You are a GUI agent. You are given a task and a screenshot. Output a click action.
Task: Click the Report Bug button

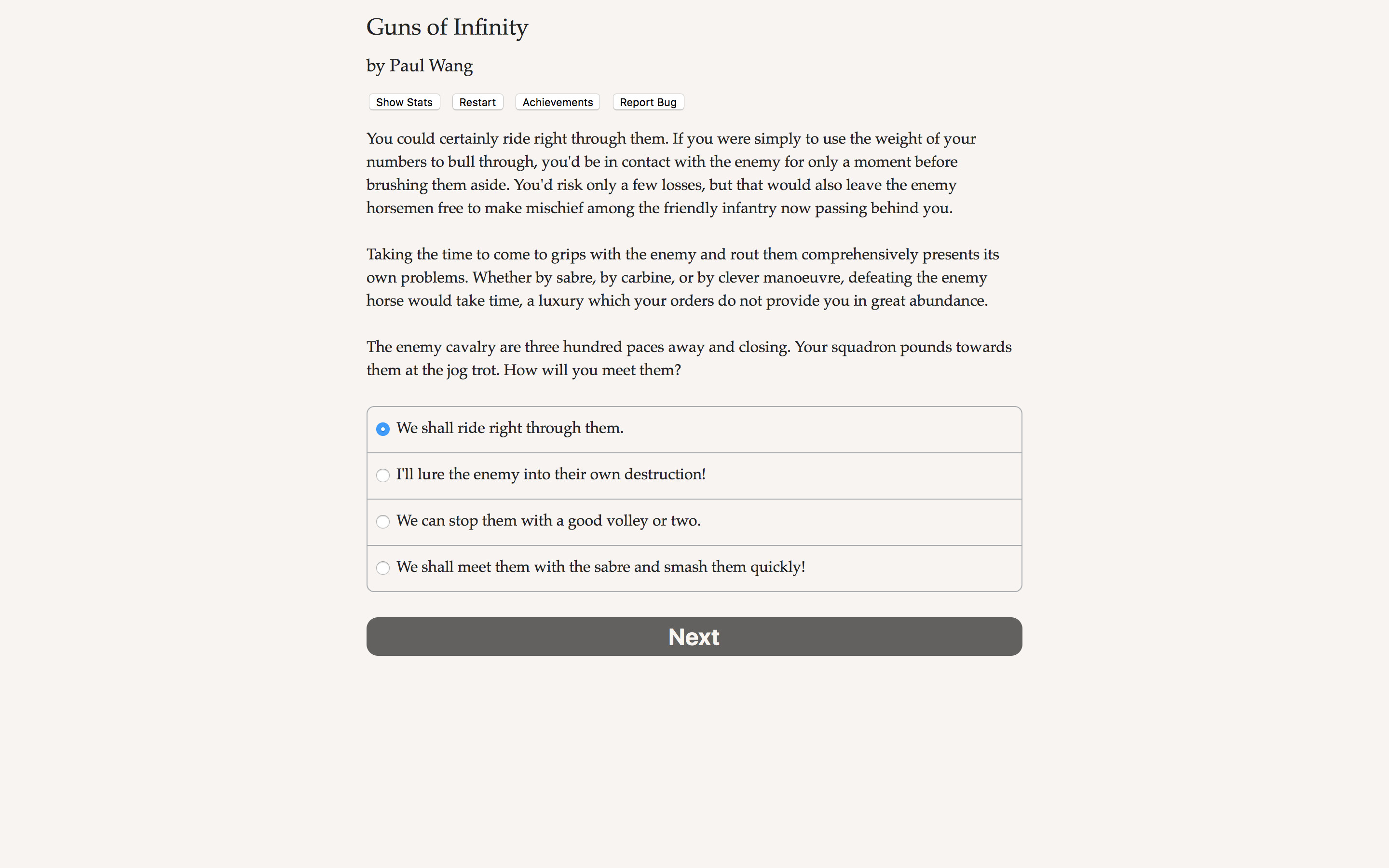click(648, 102)
